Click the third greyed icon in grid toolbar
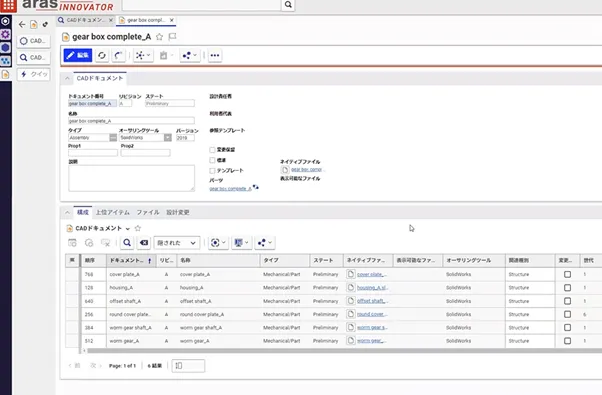 coord(105,243)
